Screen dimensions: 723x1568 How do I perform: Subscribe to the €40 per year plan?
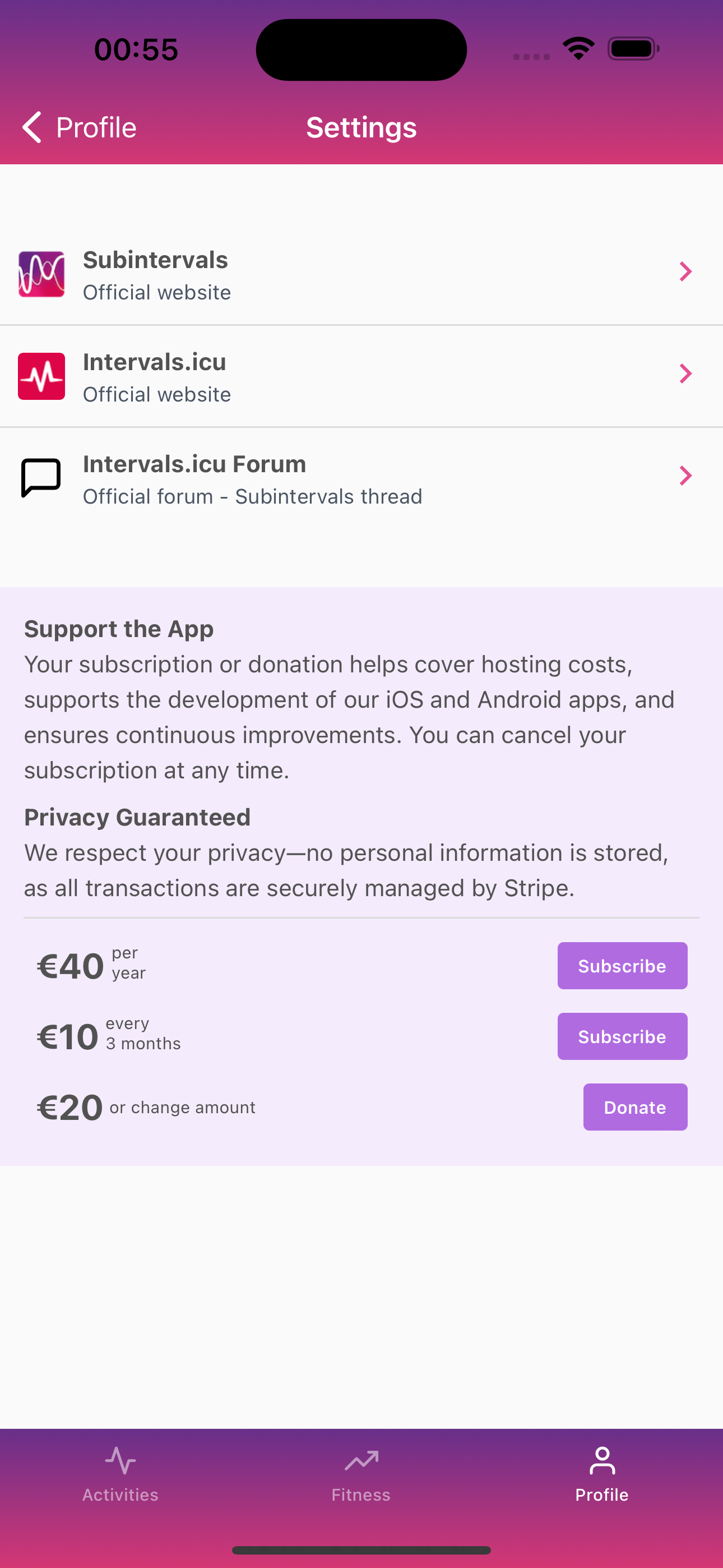tap(622, 966)
